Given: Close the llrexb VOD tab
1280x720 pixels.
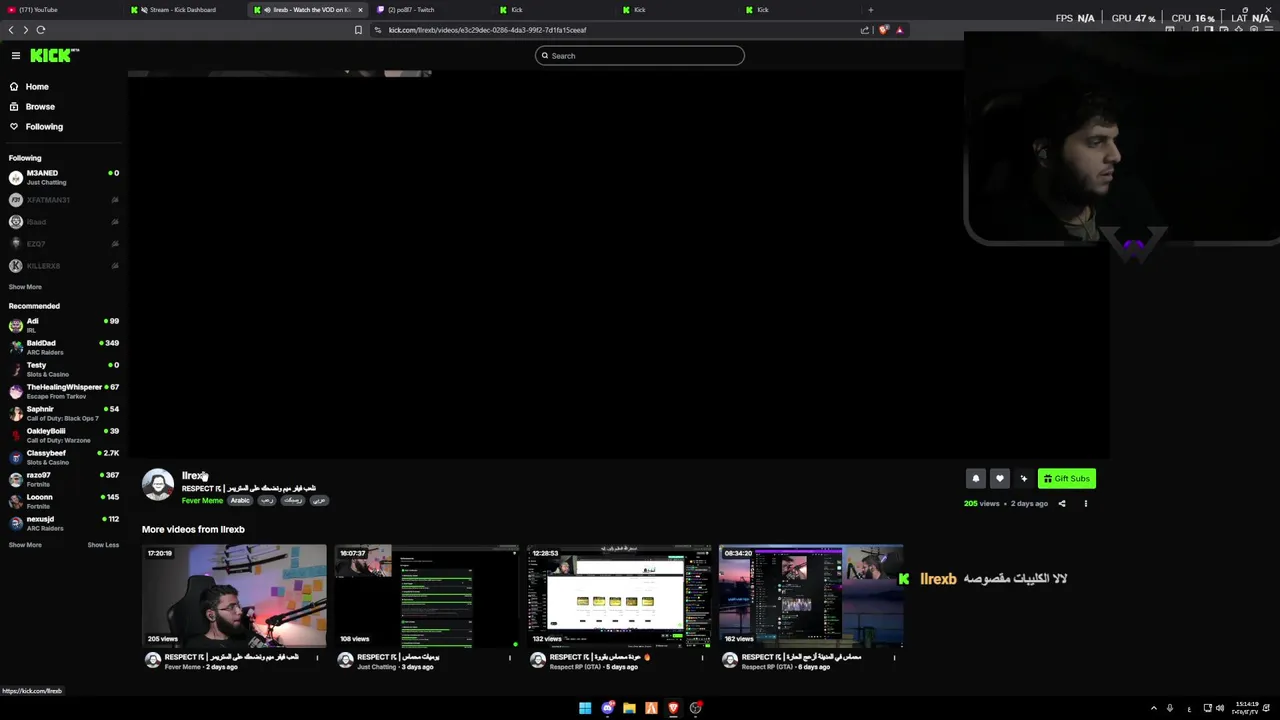Looking at the screenshot, I should [x=360, y=10].
